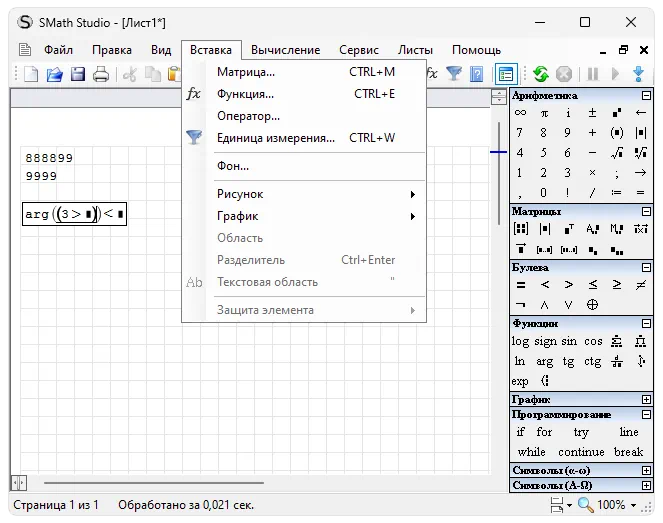Collapse the Булева panel
Screen dimensions: 663x523
coord(646,268)
